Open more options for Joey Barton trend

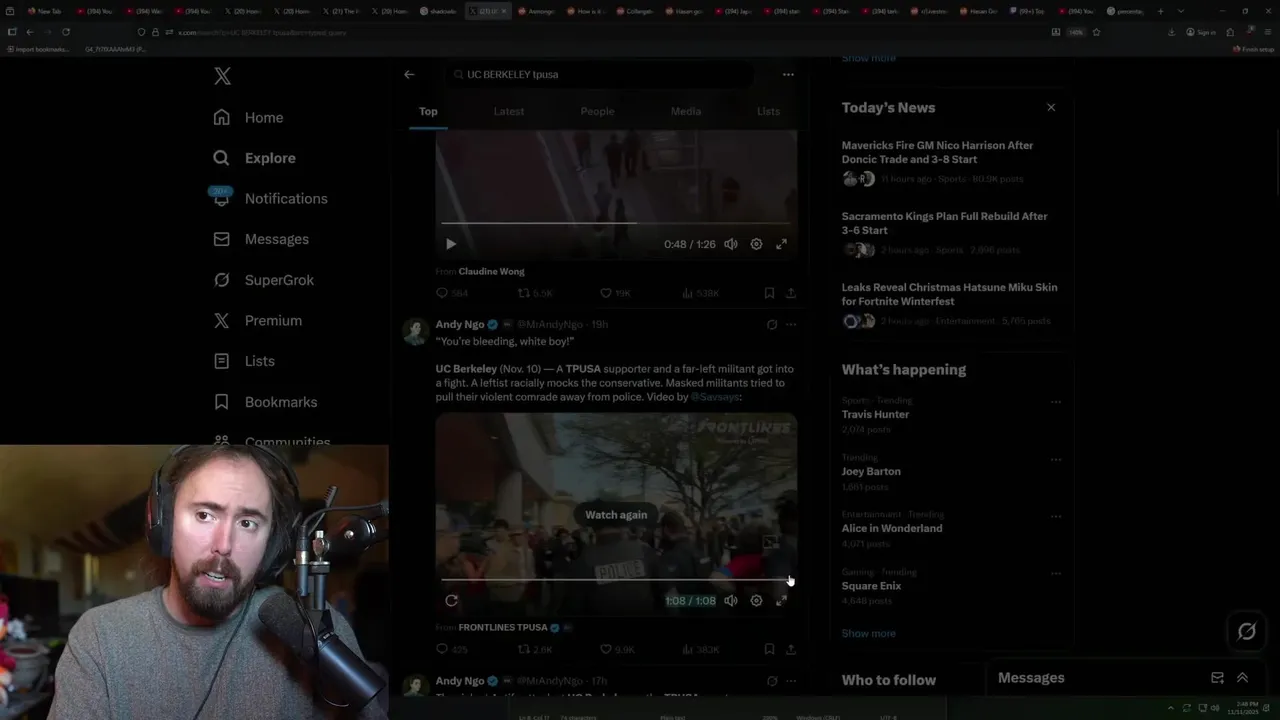pyautogui.click(x=1055, y=459)
